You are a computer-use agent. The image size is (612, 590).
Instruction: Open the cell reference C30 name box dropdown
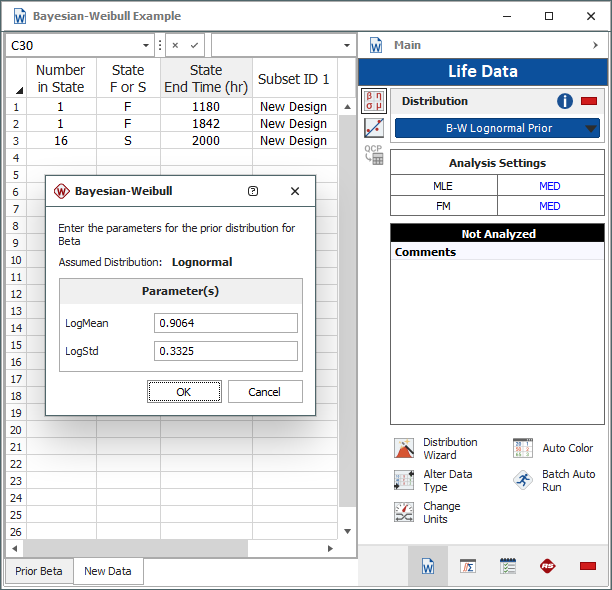[148, 46]
